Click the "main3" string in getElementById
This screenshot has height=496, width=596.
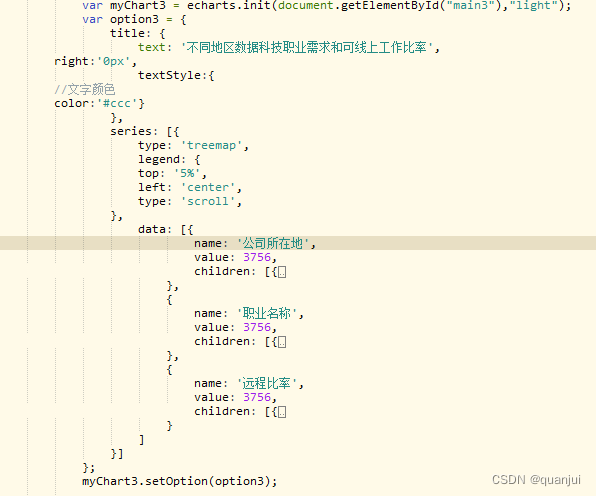tap(470, 5)
